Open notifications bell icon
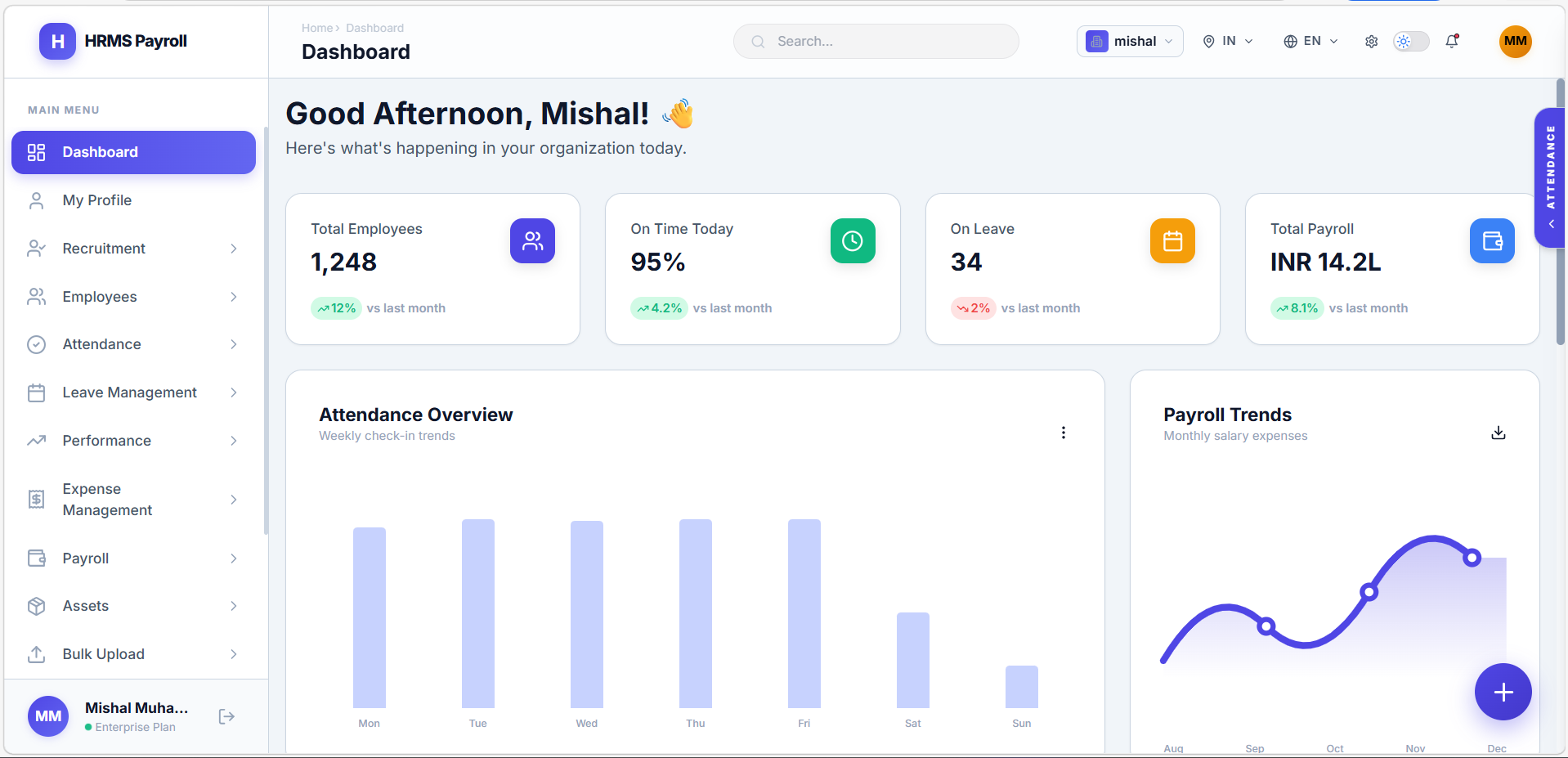The image size is (1568, 758). 1452,42
